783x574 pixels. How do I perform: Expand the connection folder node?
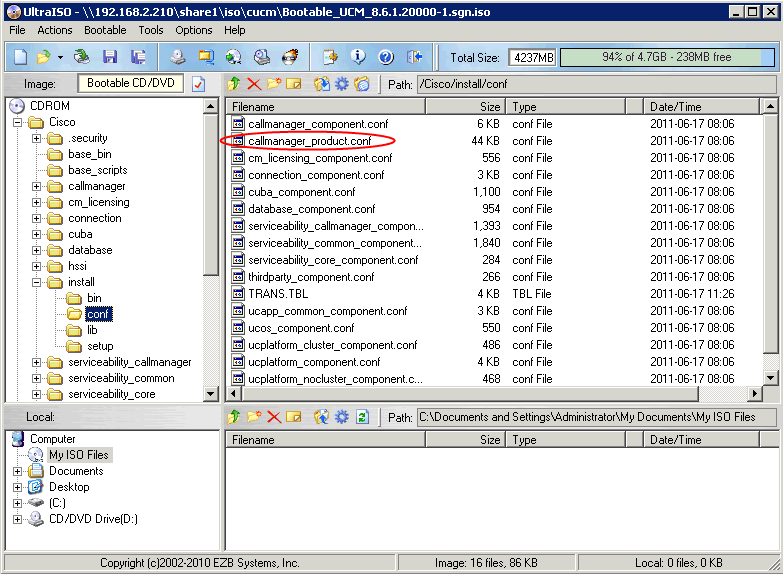(36, 218)
